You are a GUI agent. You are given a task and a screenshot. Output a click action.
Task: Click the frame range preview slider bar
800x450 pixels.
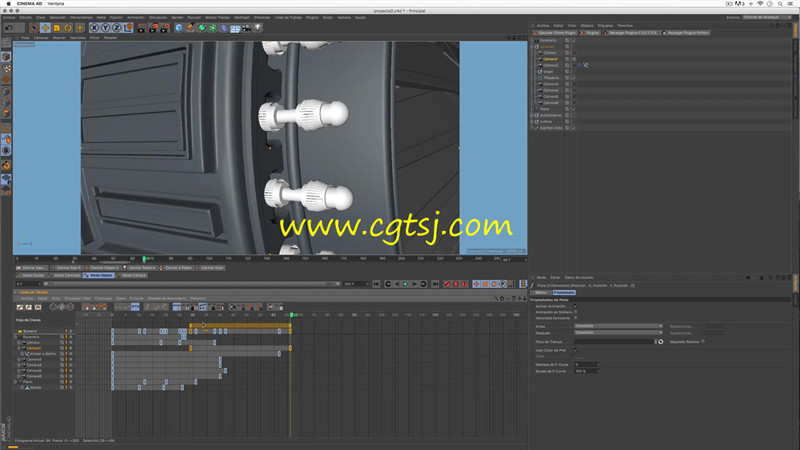click(192, 284)
